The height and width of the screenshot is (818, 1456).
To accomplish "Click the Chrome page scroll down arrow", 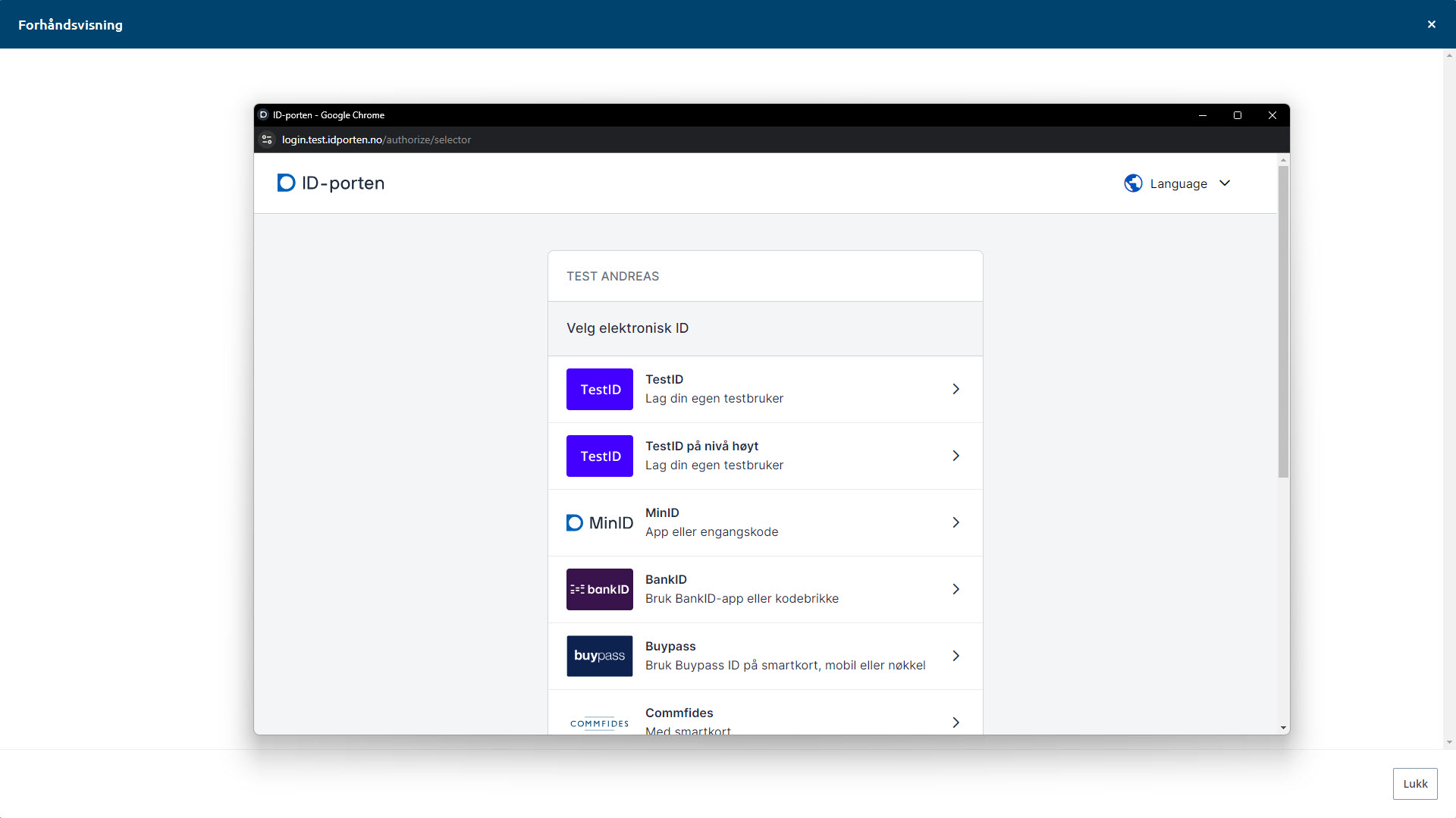I will coord(1283,728).
